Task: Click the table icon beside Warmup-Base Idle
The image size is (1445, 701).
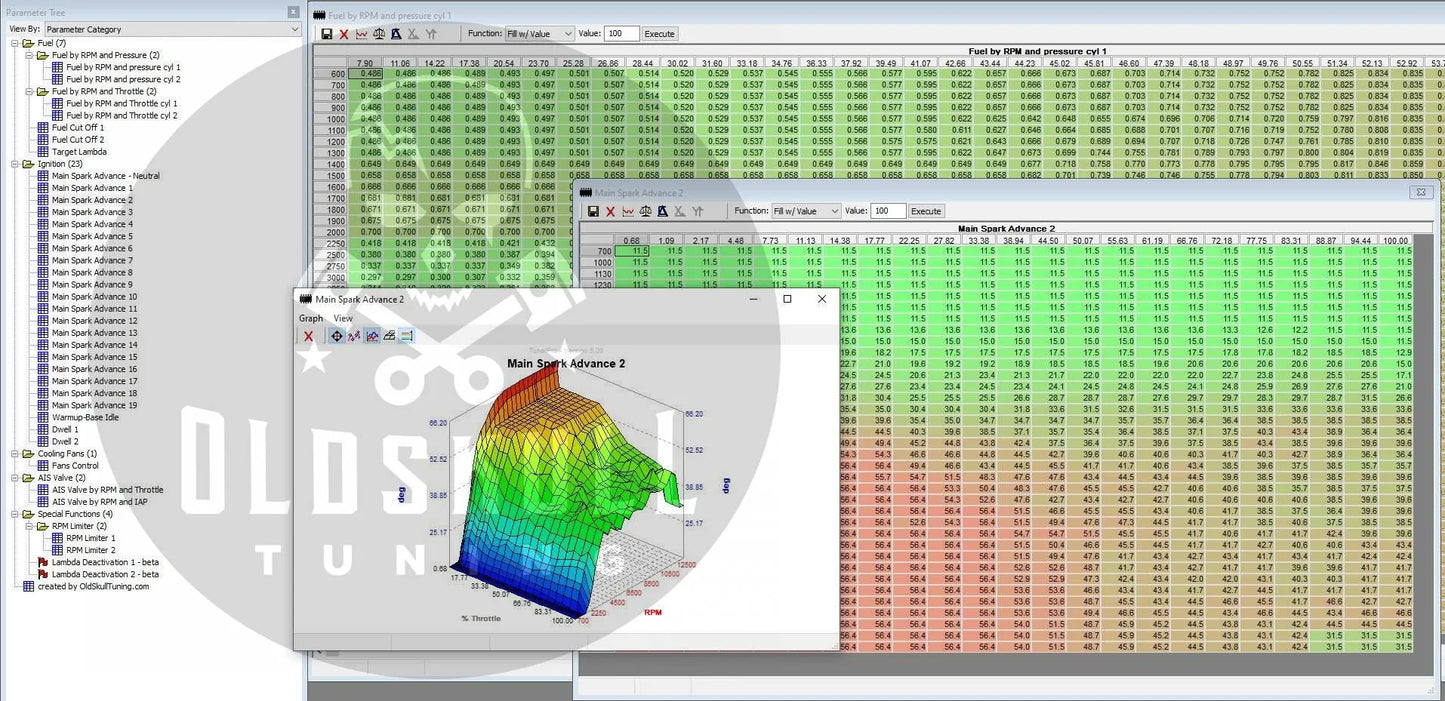Action: tap(43, 417)
